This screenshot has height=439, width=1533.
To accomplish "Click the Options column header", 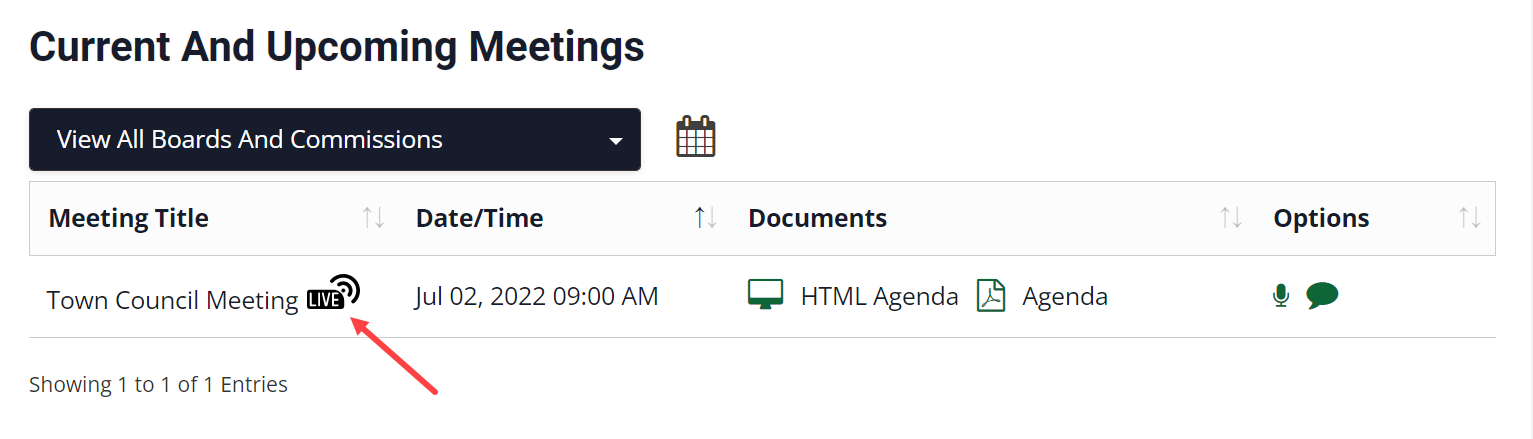I will pos(1321,218).
